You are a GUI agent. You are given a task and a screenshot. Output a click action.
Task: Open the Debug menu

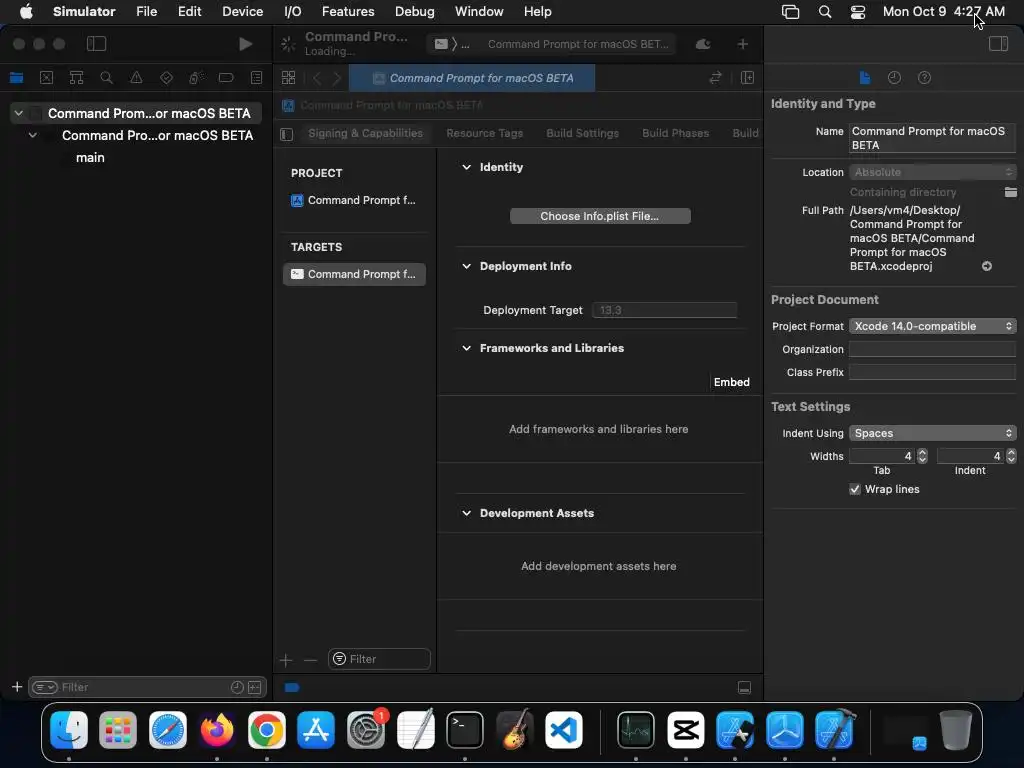point(415,11)
